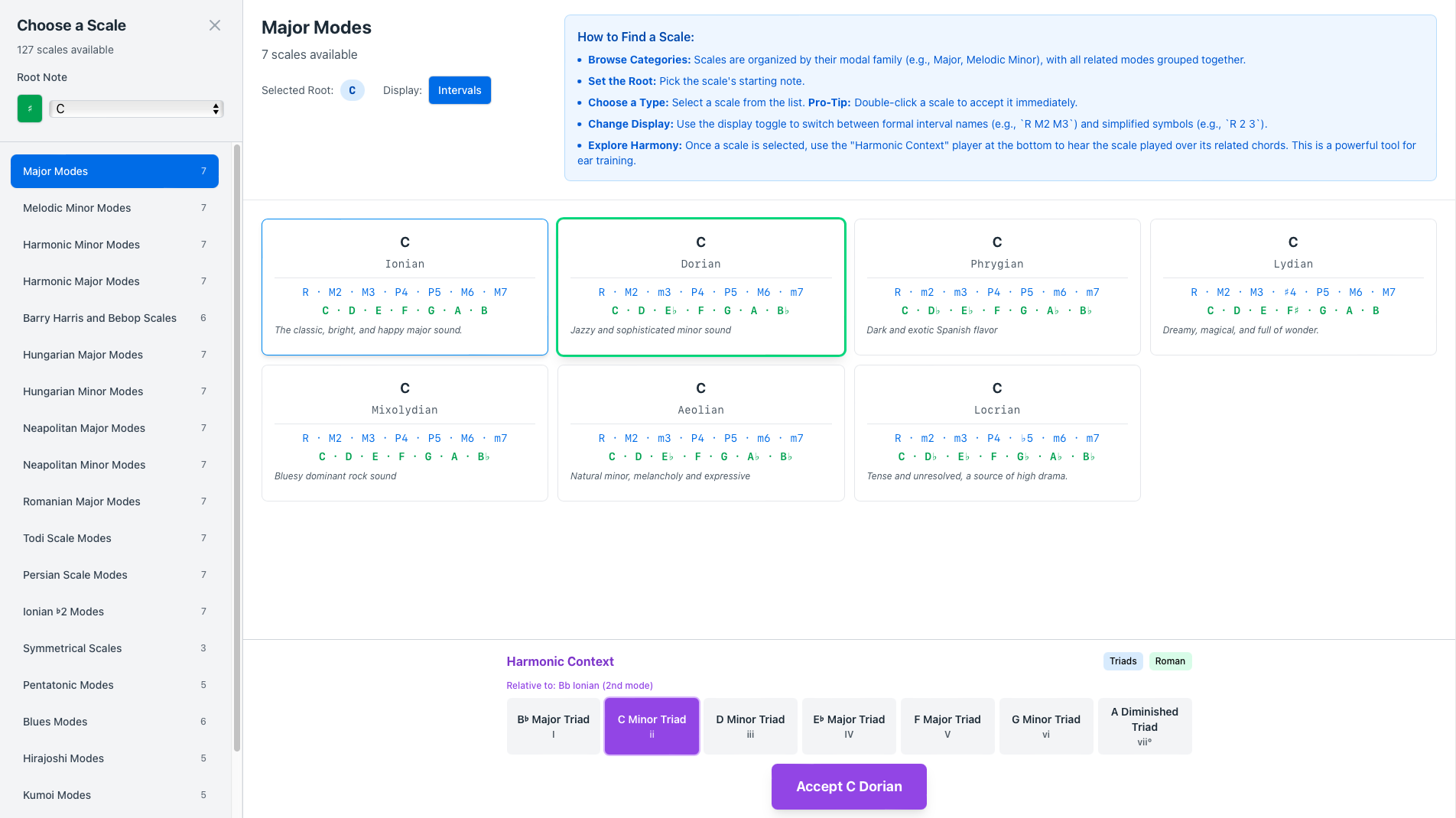Click the Accept C Dorian button

point(849,787)
